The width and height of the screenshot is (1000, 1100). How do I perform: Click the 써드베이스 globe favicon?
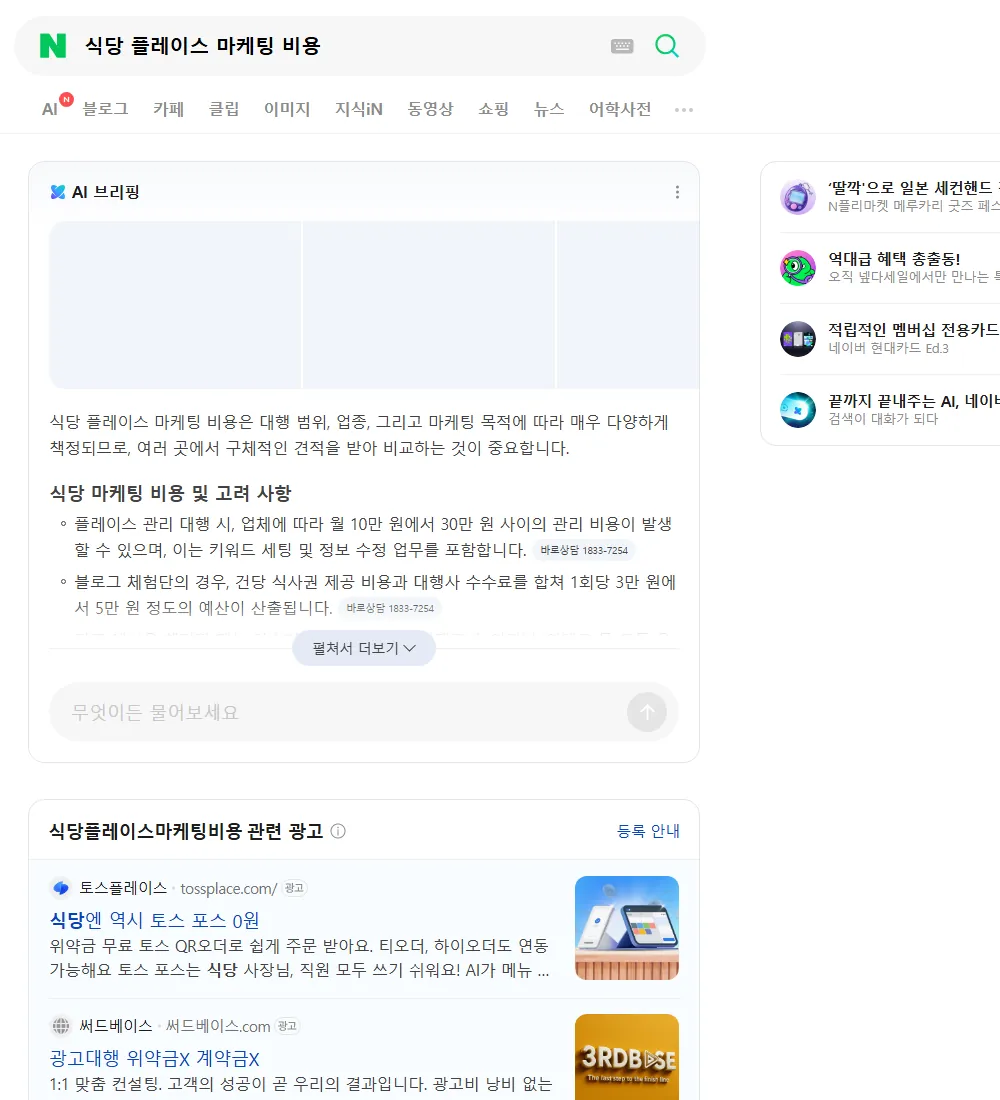61,1026
